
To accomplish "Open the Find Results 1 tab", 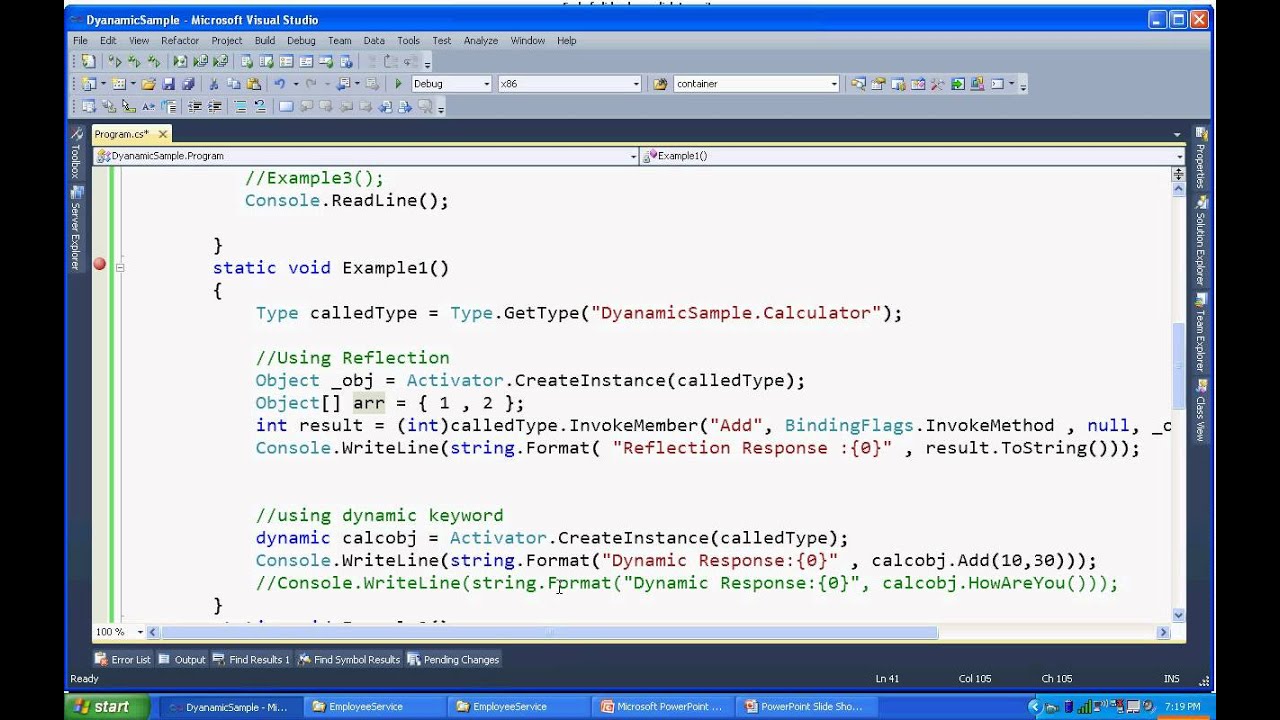I will click(252, 660).
